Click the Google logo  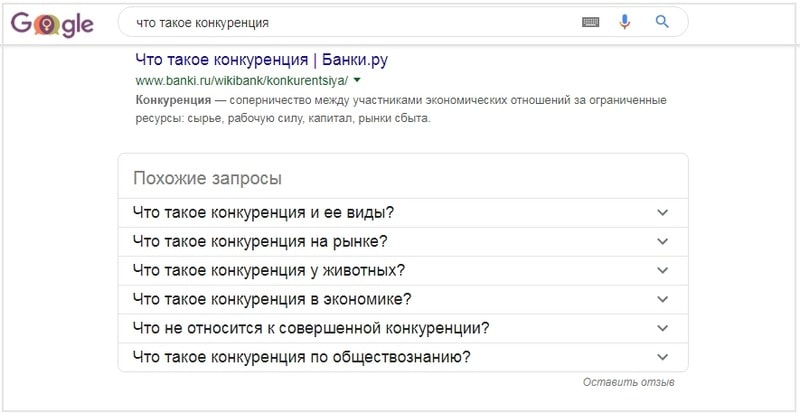[x=53, y=24]
